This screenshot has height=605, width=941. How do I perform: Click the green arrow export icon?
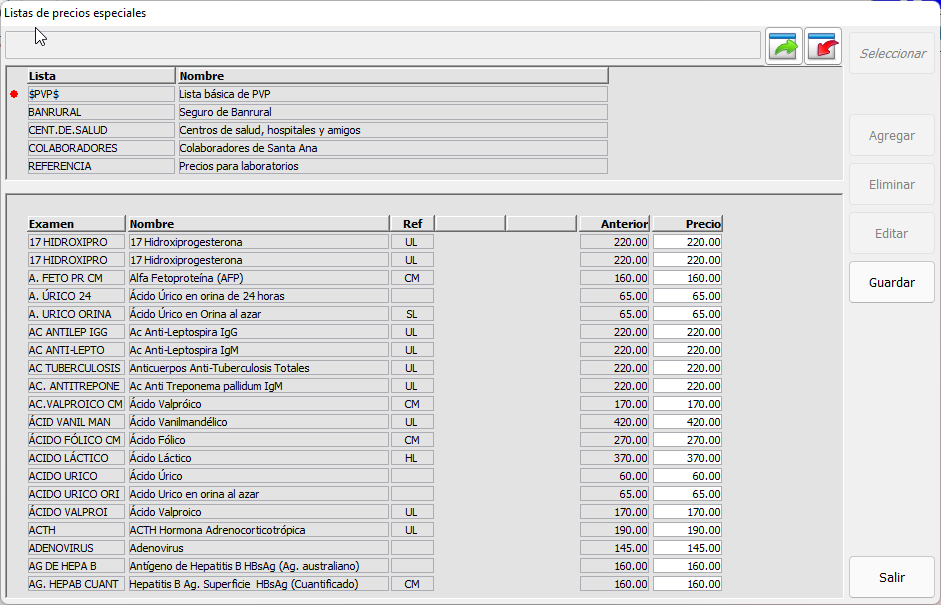pos(784,46)
